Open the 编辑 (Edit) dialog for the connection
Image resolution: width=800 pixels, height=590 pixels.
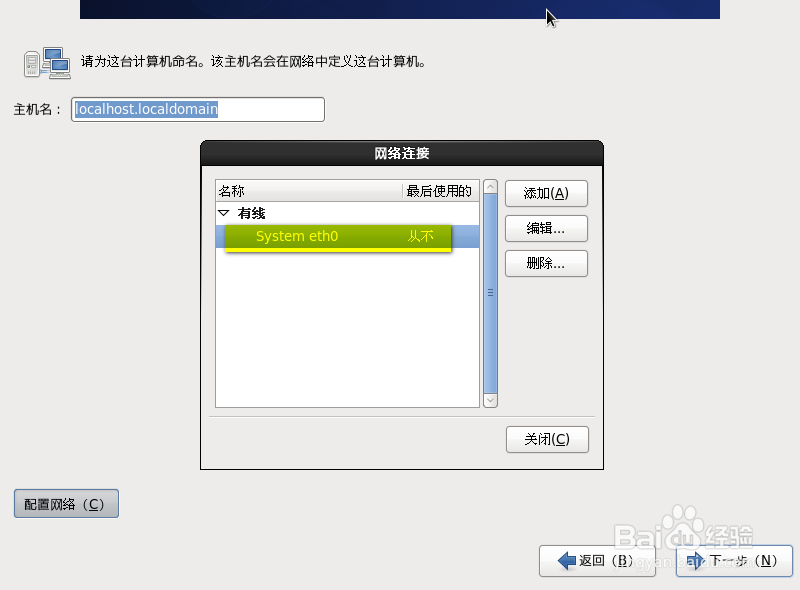pyautogui.click(x=546, y=228)
